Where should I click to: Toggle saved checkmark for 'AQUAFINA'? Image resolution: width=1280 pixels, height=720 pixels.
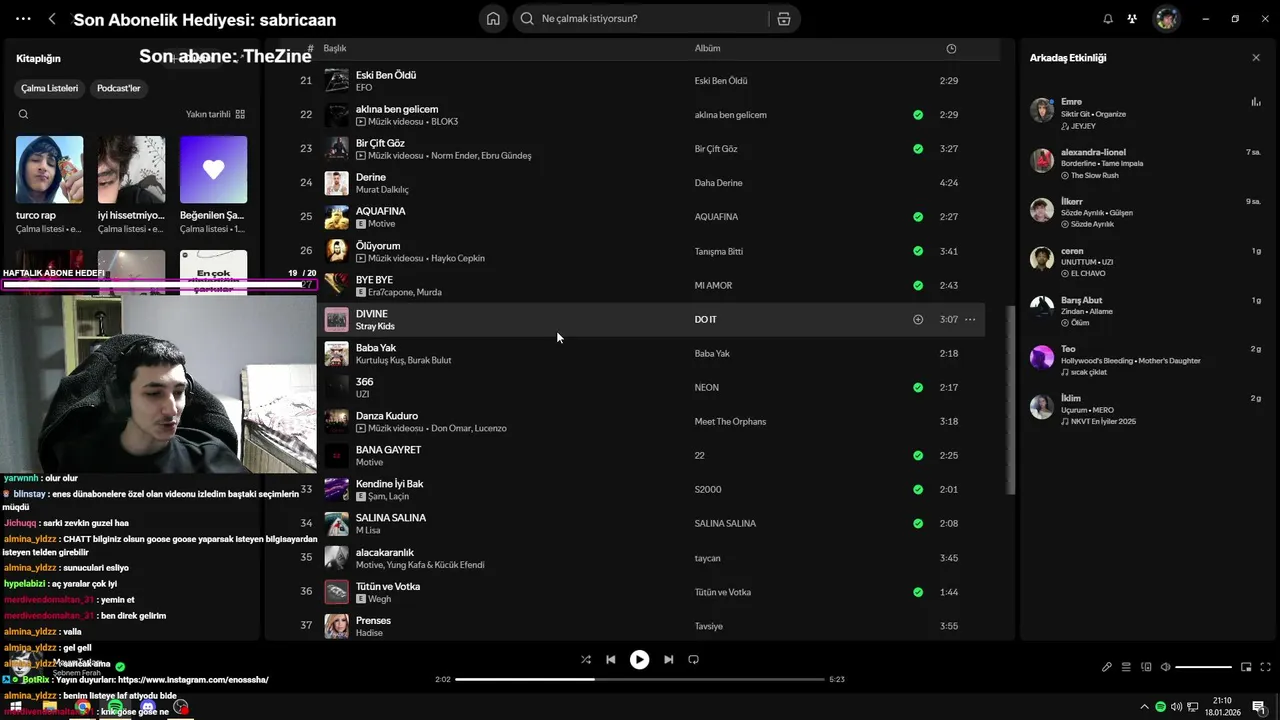(x=918, y=217)
